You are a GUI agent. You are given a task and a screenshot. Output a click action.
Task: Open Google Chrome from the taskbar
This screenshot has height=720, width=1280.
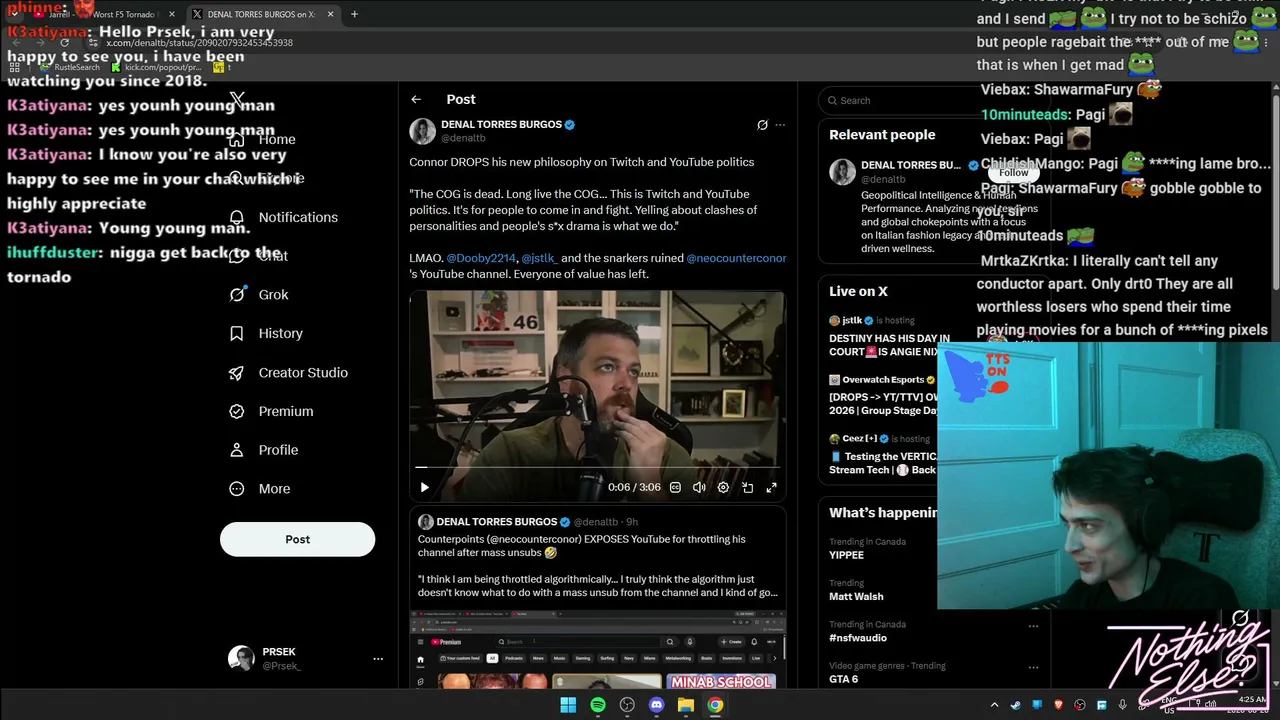coord(715,705)
